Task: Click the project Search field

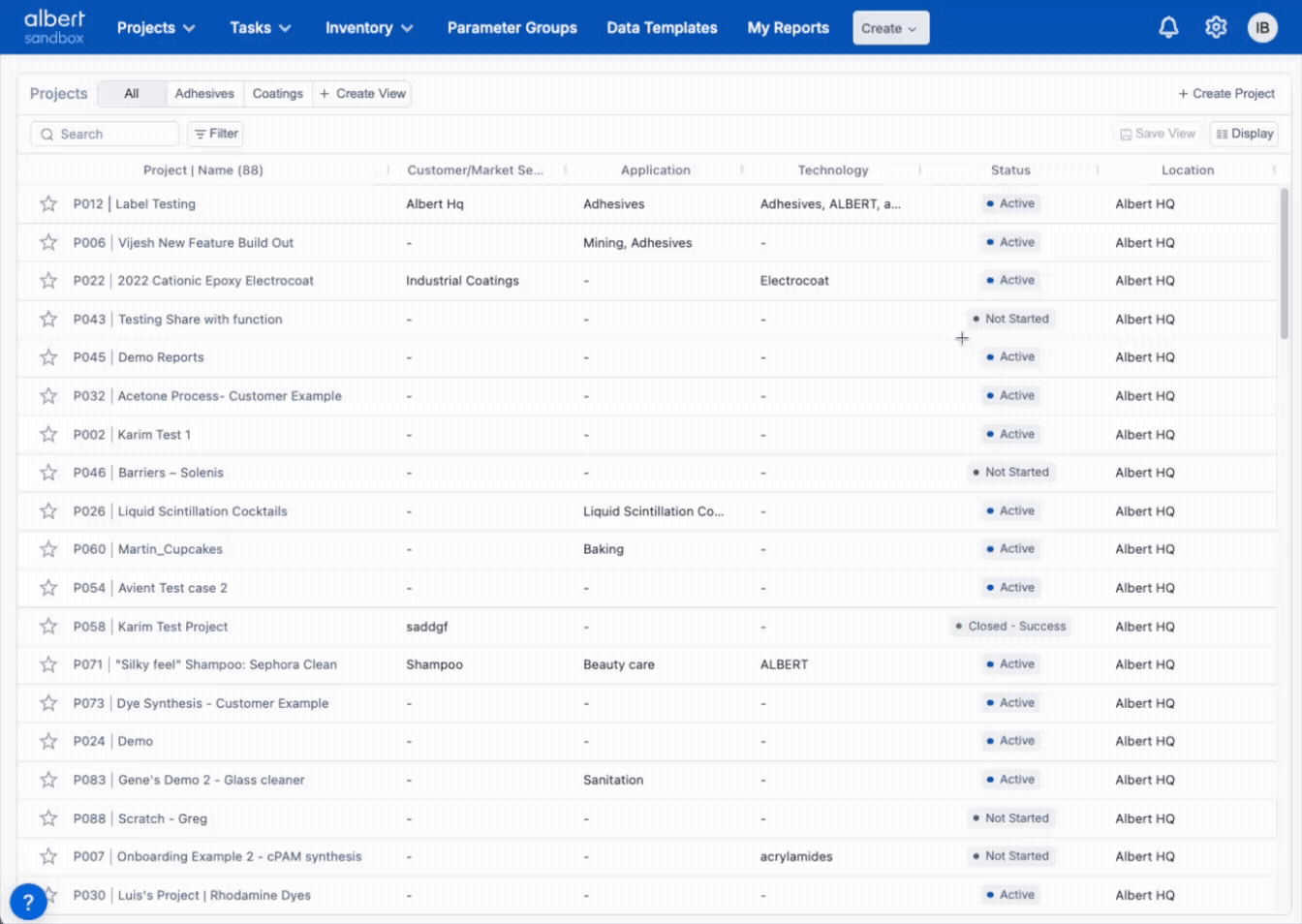Action: [106, 134]
